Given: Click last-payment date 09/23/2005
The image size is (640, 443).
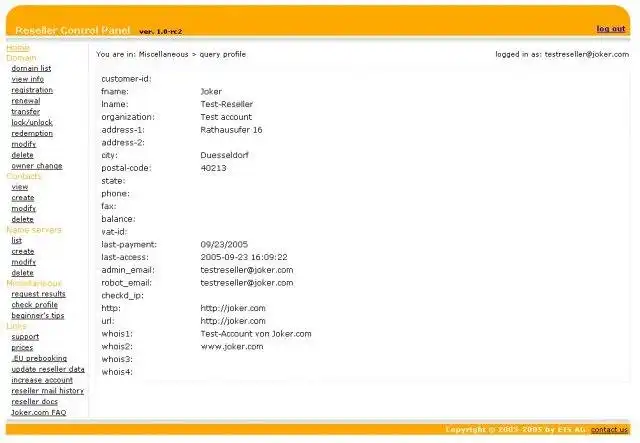Looking at the screenshot, I should pyautogui.click(x=224, y=245).
